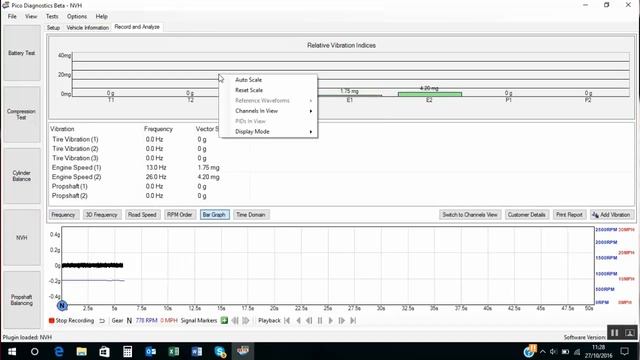Click the loop arrow icon beside Stop Recording
The width and height of the screenshot is (640, 360).
pos(102,321)
